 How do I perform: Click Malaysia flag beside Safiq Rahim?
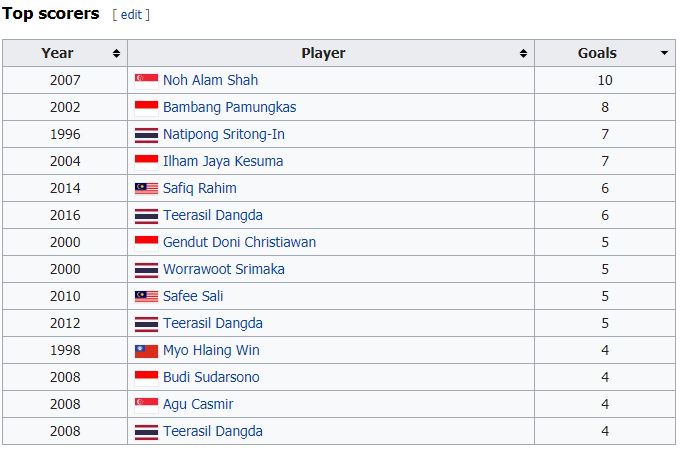tap(146, 188)
